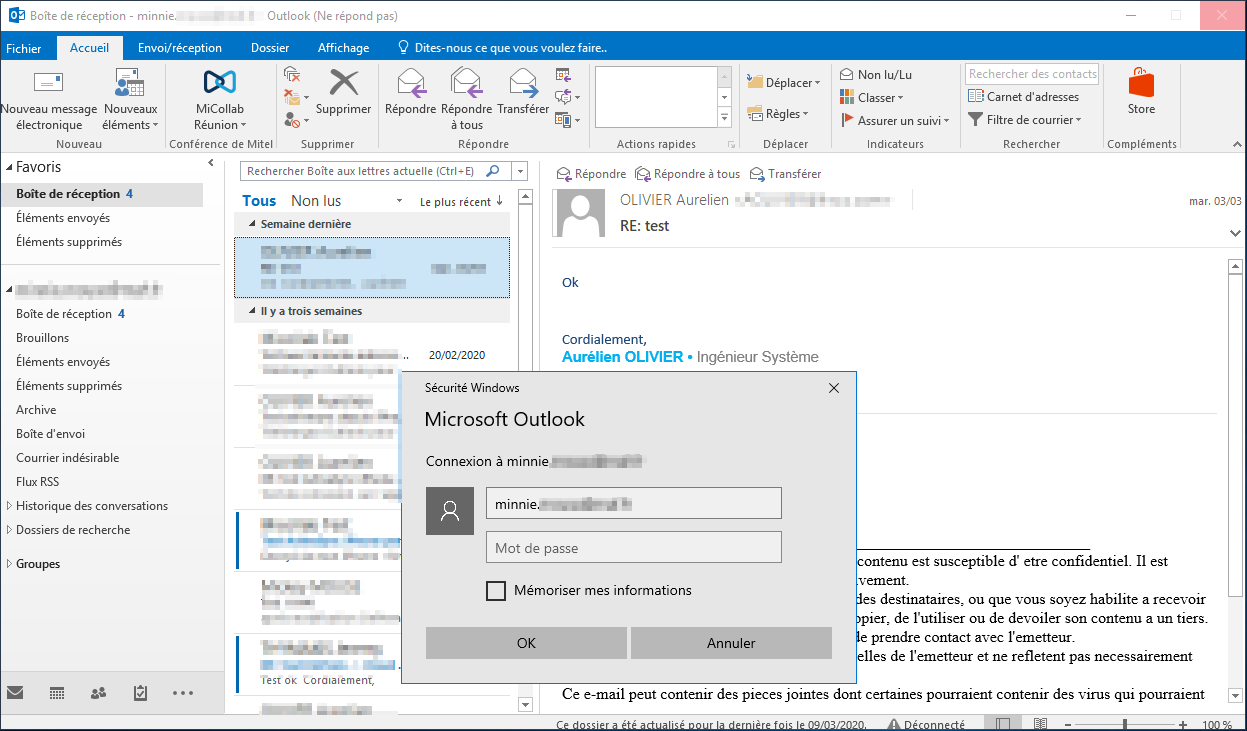This screenshot has height=731, width=1247.
Task: Open the Nouveaux éléments dropdown
Action: [130, 100]
